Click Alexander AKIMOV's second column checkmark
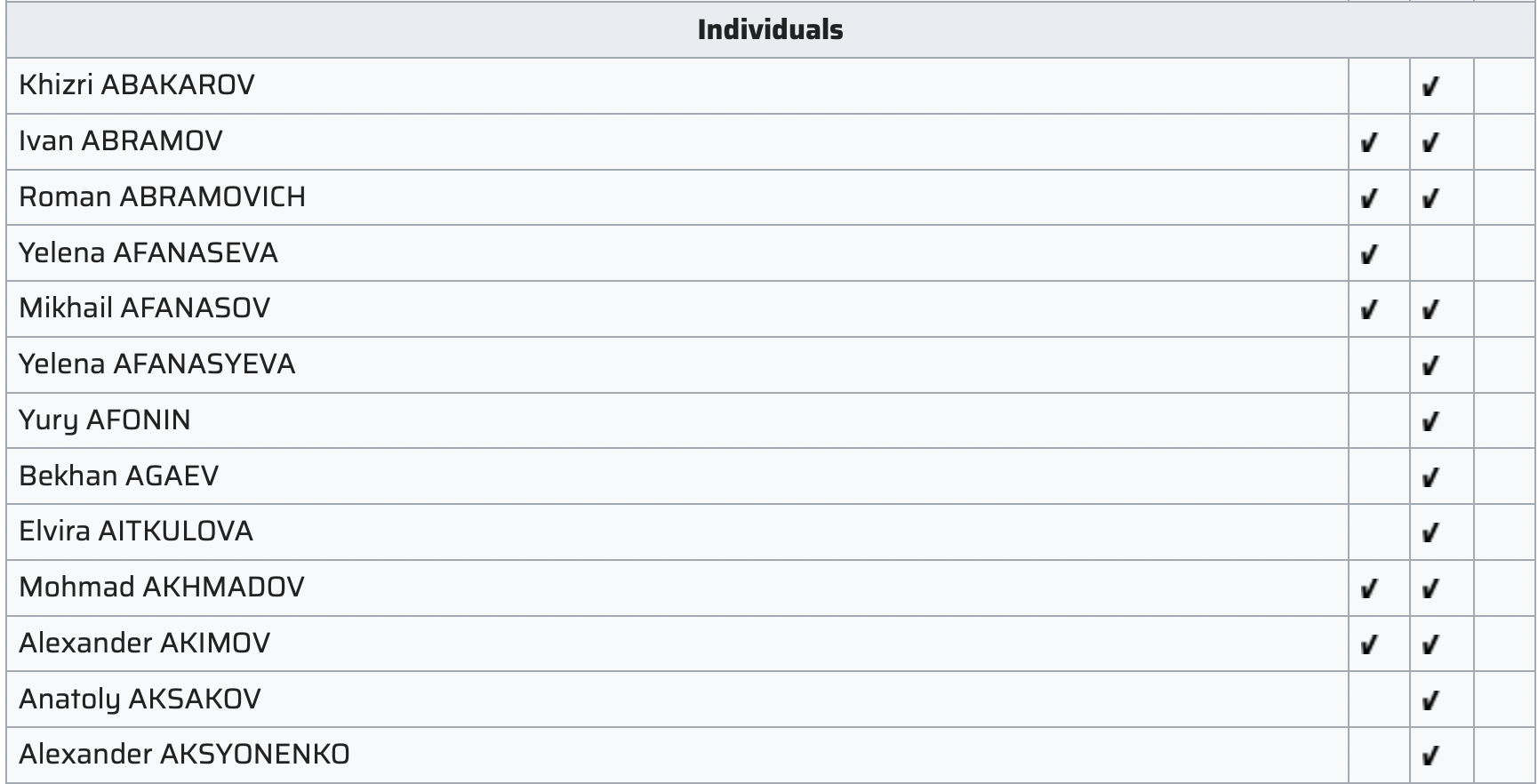The width and height of the screenshot is (1538, 784). point(1430,644)
